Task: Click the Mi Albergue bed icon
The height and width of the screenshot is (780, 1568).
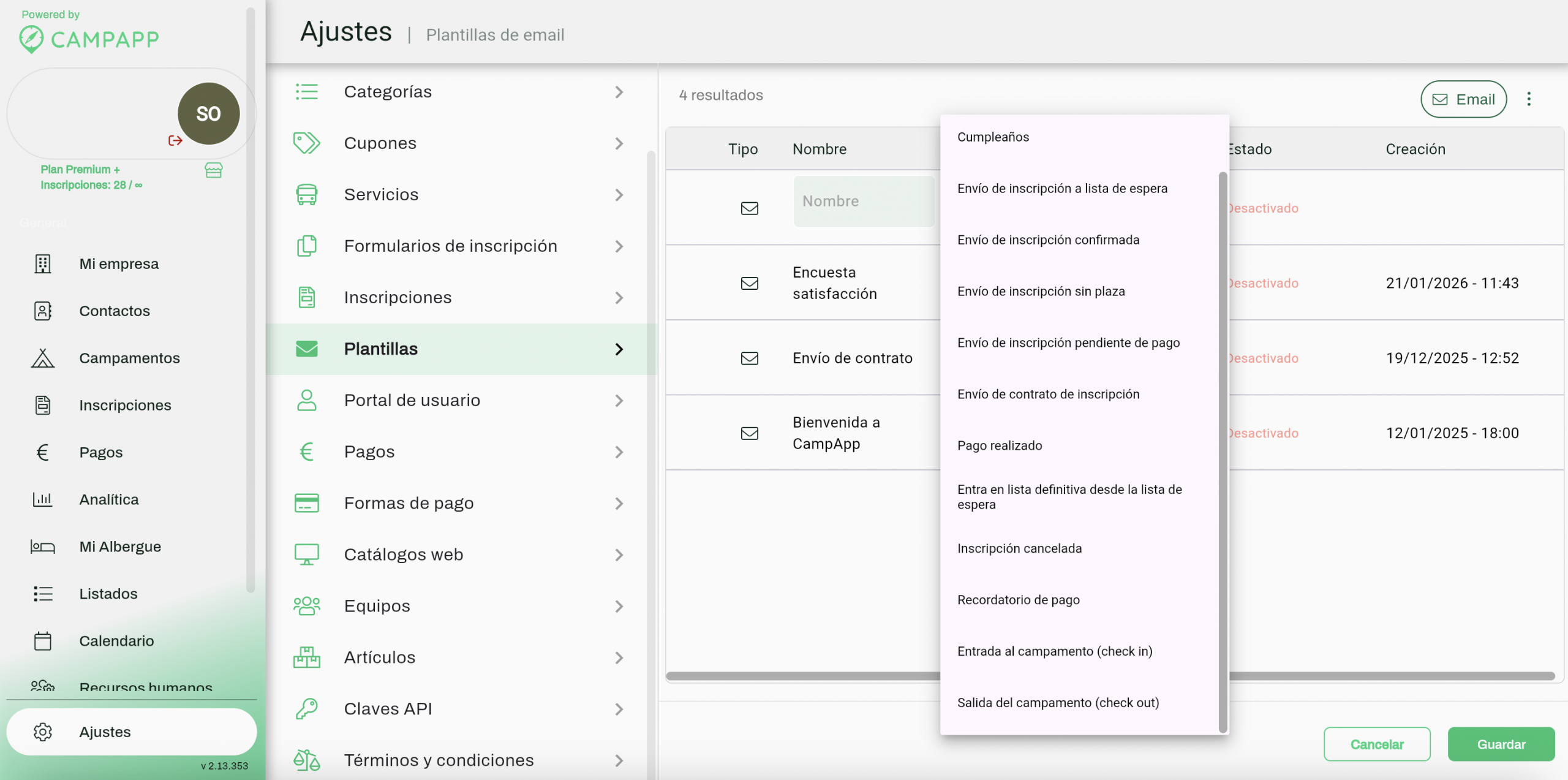Action: tap(42, 547)
